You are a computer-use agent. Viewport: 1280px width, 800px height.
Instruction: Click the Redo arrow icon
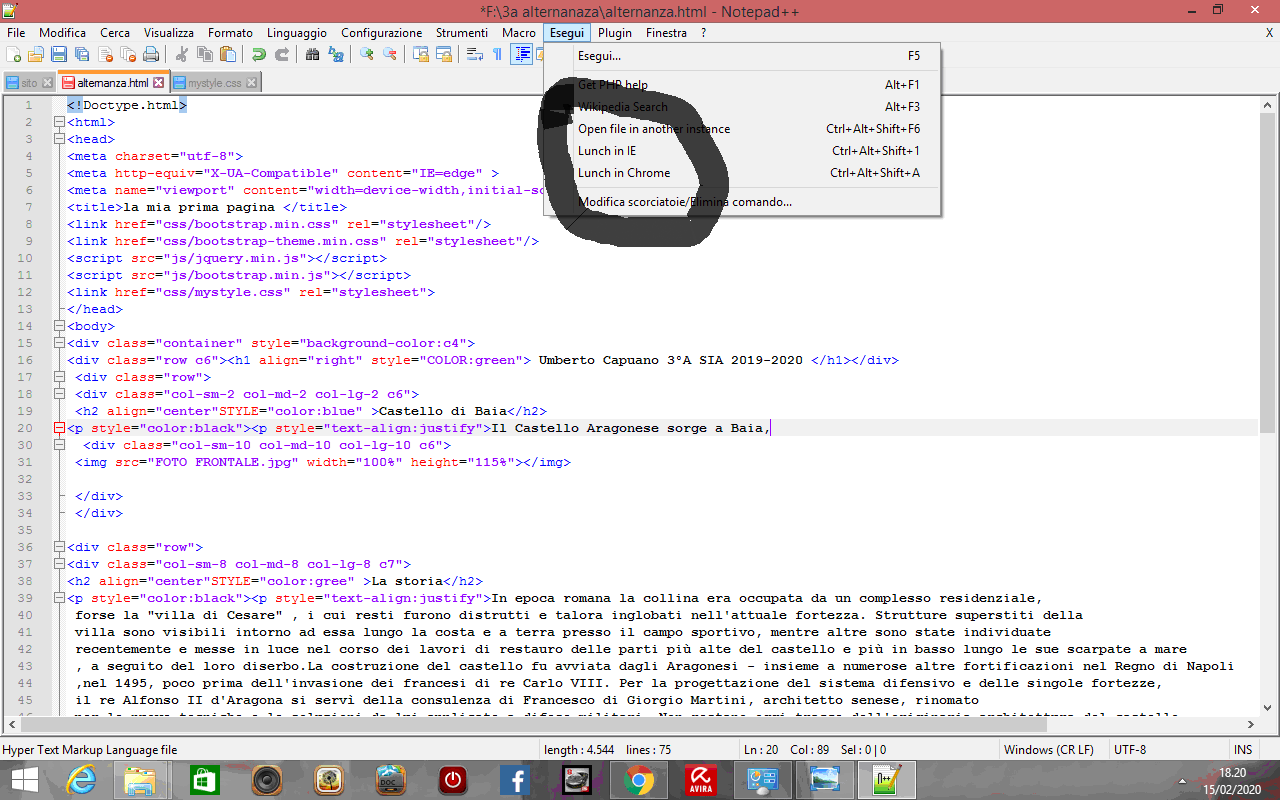click(x=282, y=54)
